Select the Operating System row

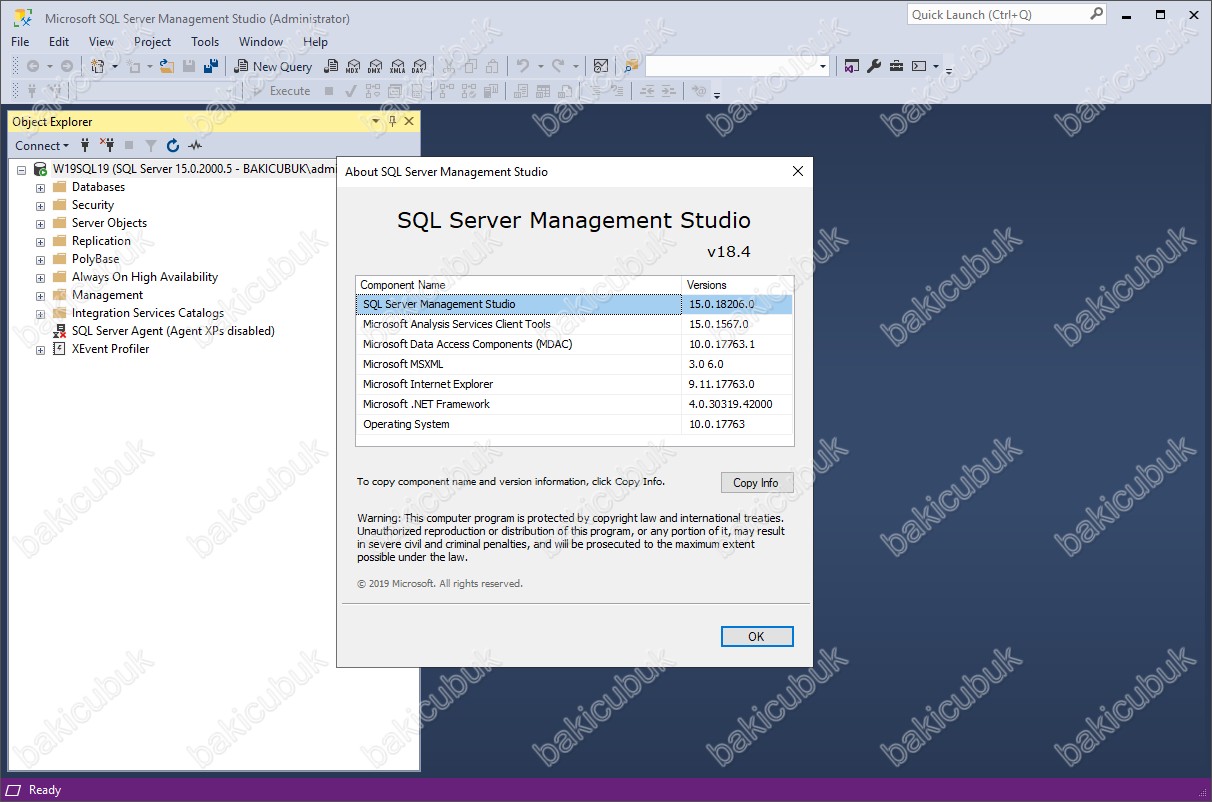pos(575,424)
